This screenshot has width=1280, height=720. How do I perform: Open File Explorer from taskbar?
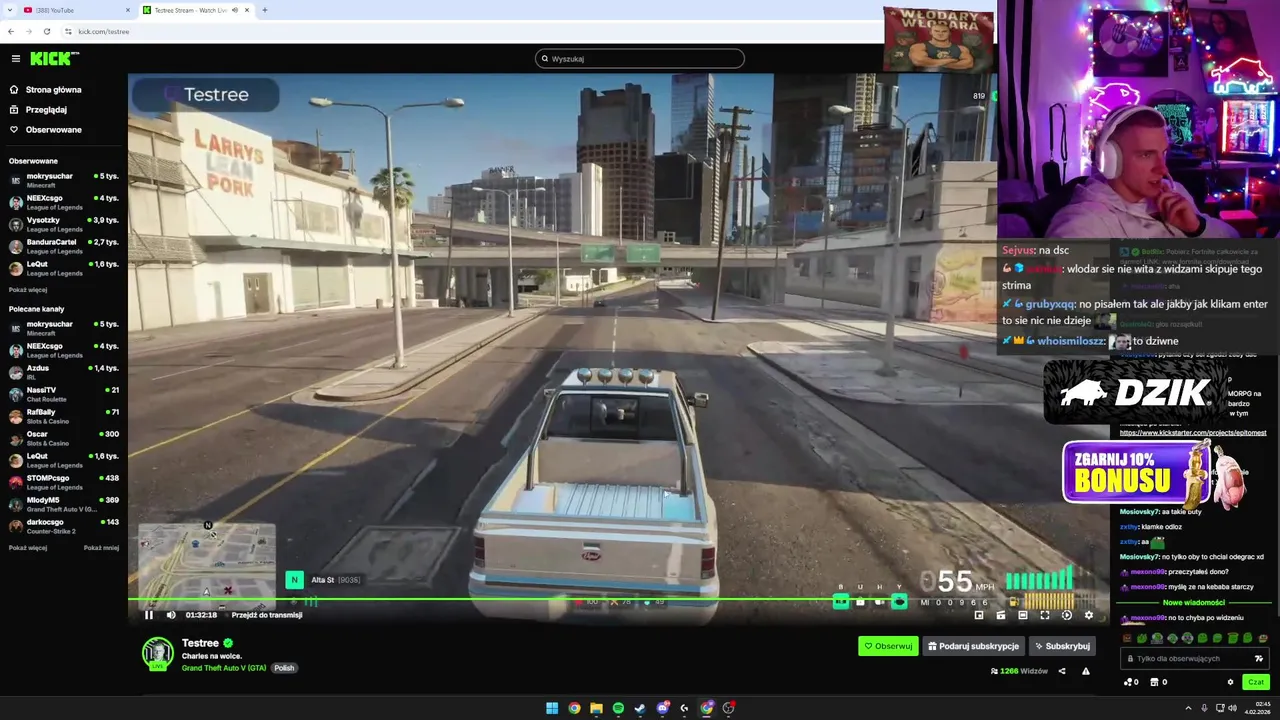pyautogui.click(x=596, y=708)
